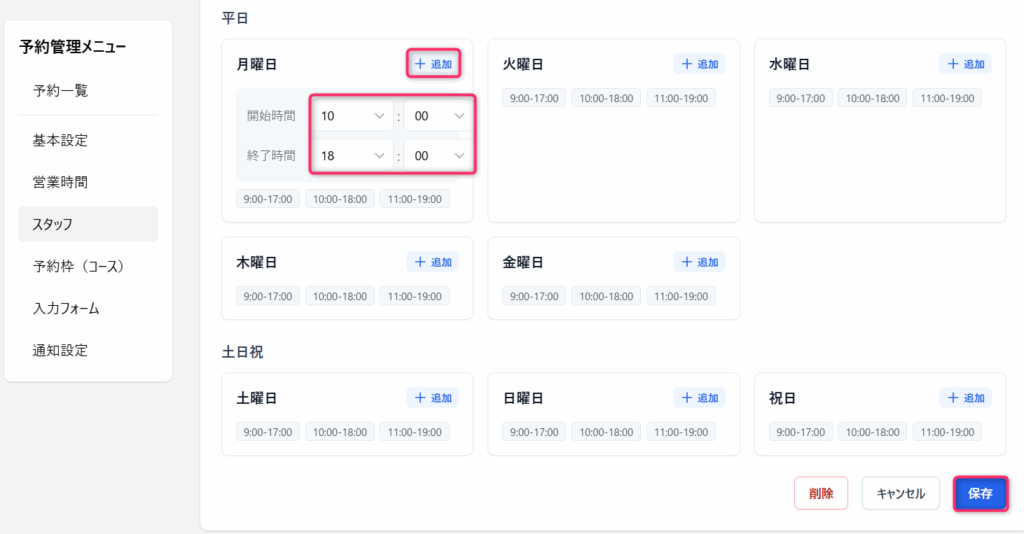Image resolution: width=1024 pixels, height=534 pixels.
Task: Click the plus 追加 icon for 火曜日
Action: (x=699, y=64)
